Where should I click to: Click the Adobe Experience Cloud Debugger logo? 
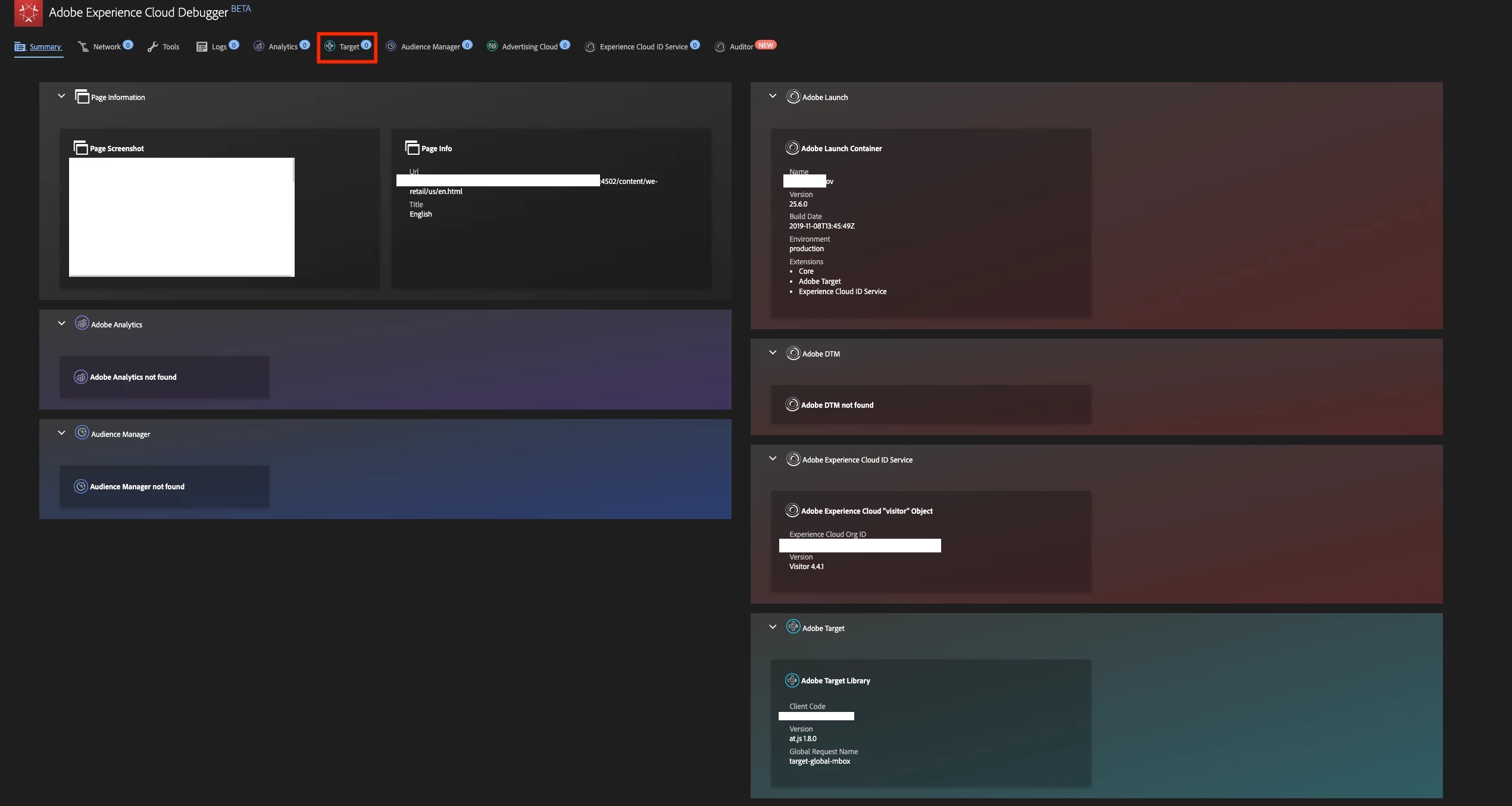point(28,13)
